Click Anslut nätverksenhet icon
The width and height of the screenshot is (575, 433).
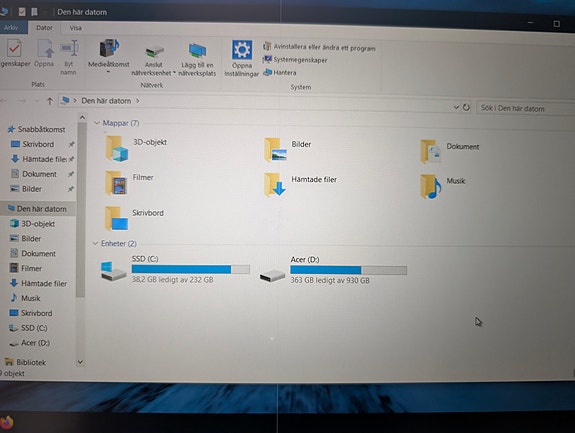pyautogui.click(x=154, y=52)
